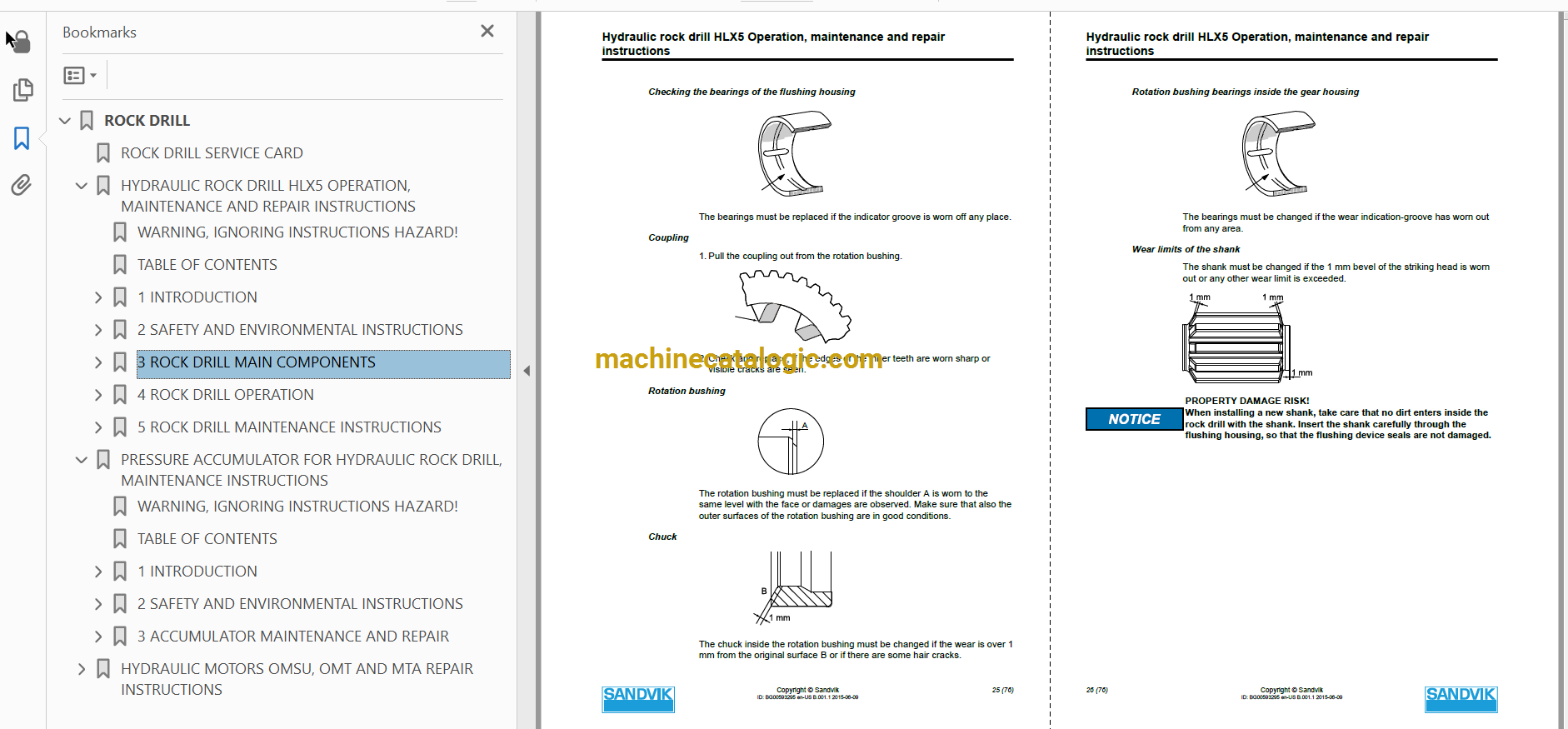Open WARNING bookmark under Pressure Accumulator section
Screen dimensions: 1568x729
(x=297, y=507)
